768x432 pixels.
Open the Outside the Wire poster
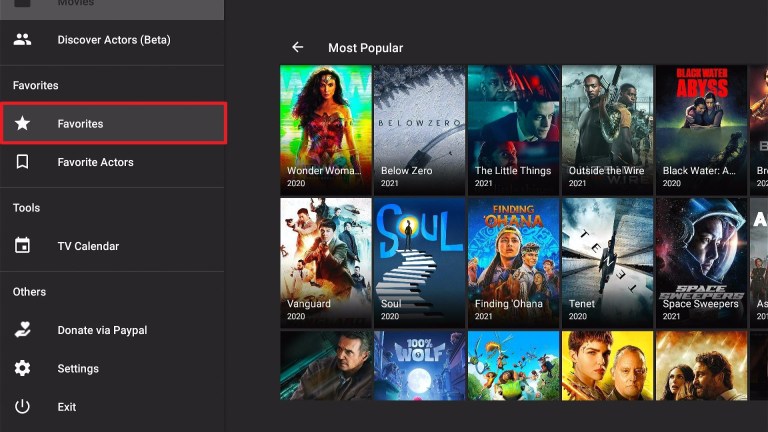[607, 130]
